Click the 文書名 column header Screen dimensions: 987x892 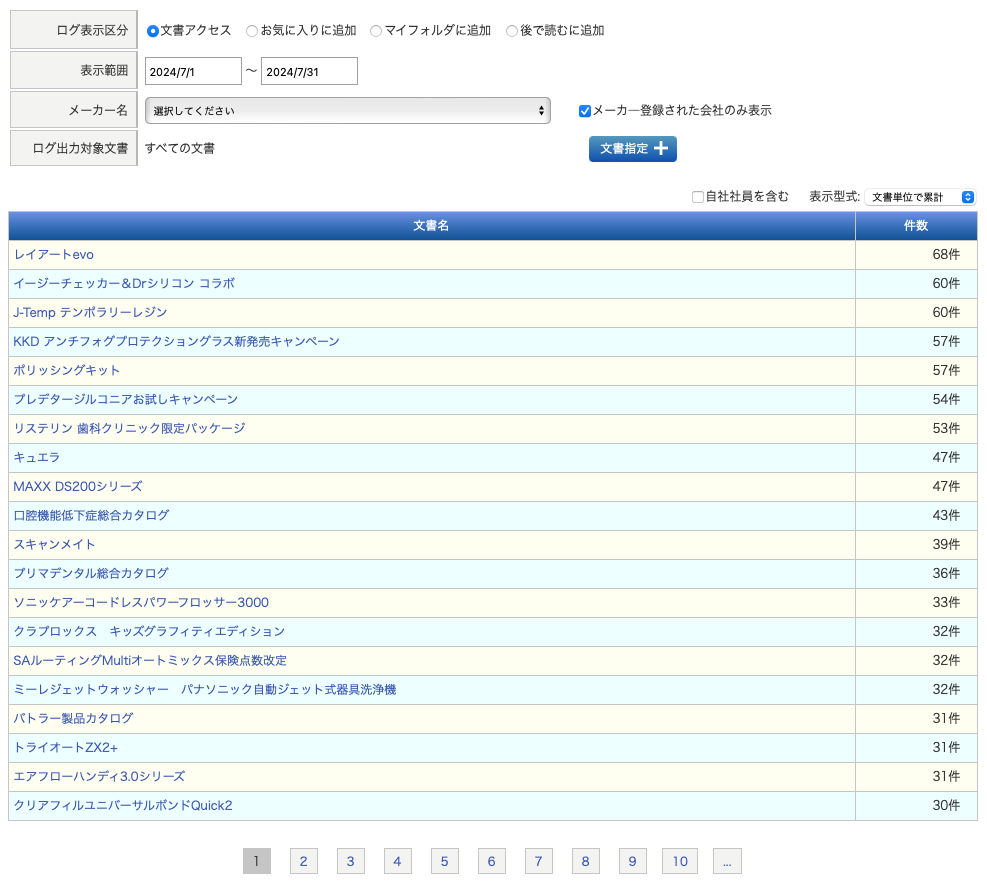431,225
